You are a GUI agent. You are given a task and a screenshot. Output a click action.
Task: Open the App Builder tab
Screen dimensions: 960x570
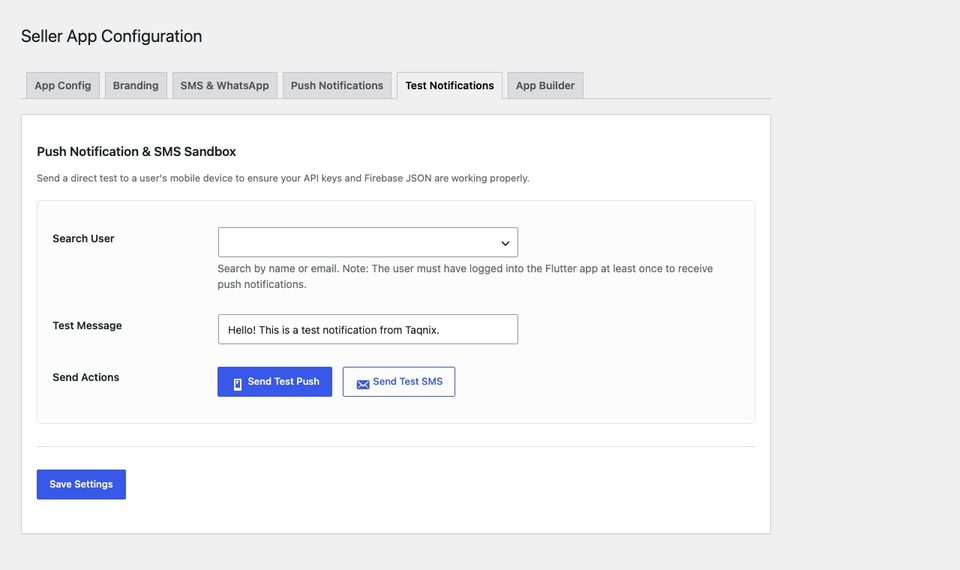coord(545,86)
